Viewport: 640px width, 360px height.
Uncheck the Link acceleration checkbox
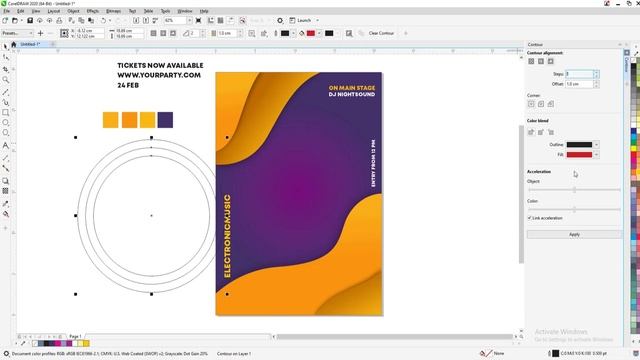[529, 218]
